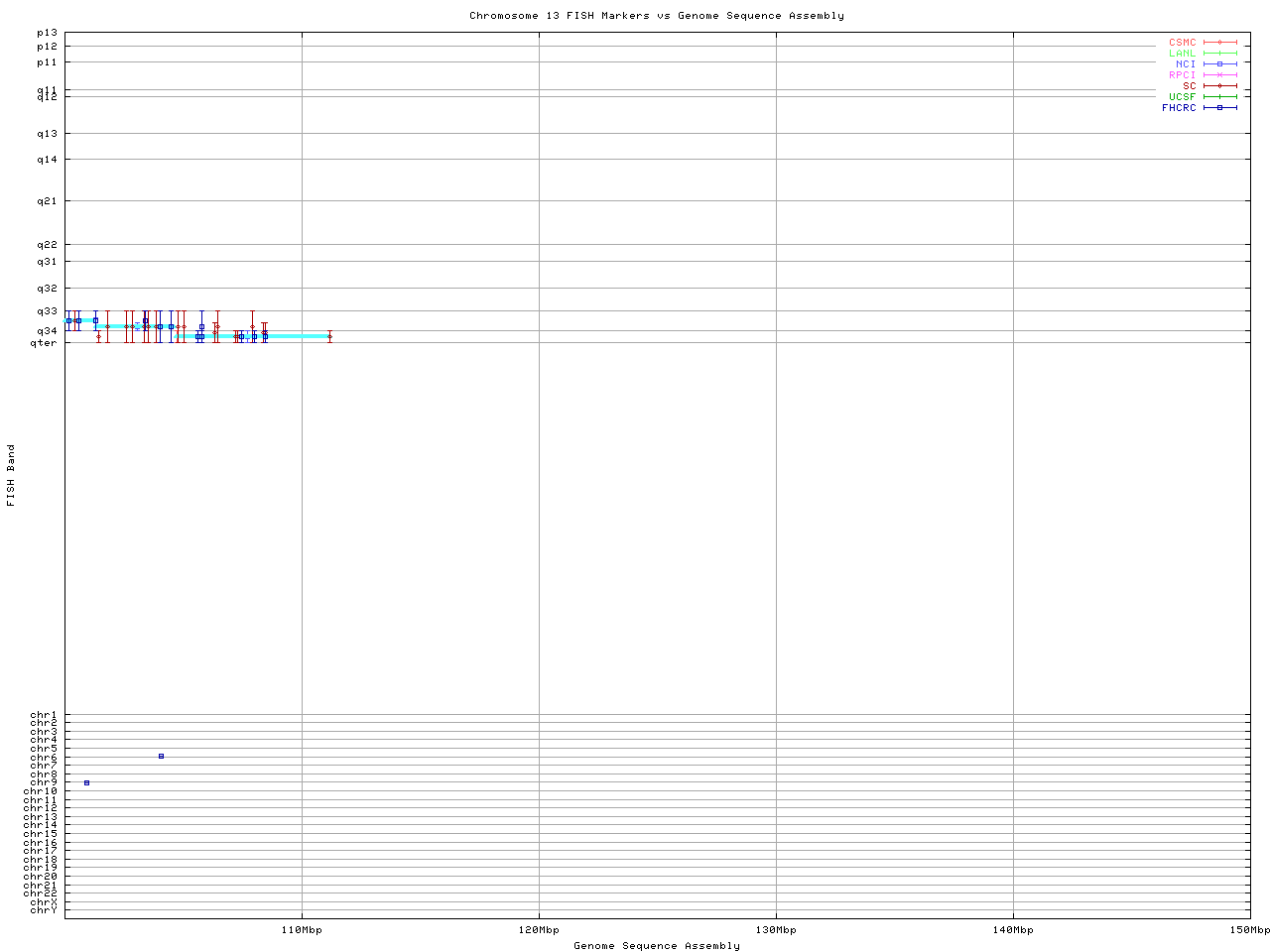Click the Genome Sequence Assembly axis title
This screenshot has height=952, width=1270.
click(657, 946)
